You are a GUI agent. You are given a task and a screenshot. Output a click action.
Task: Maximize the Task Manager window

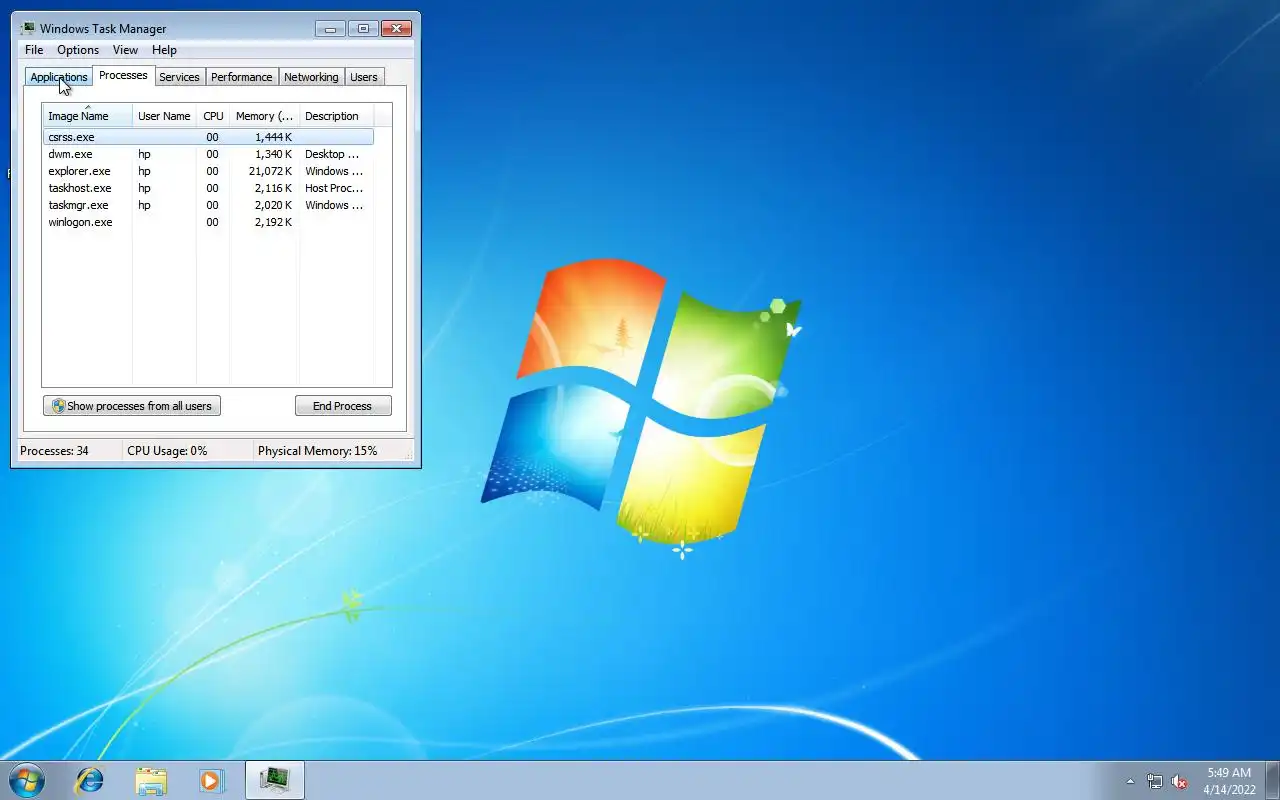(363, 28)
